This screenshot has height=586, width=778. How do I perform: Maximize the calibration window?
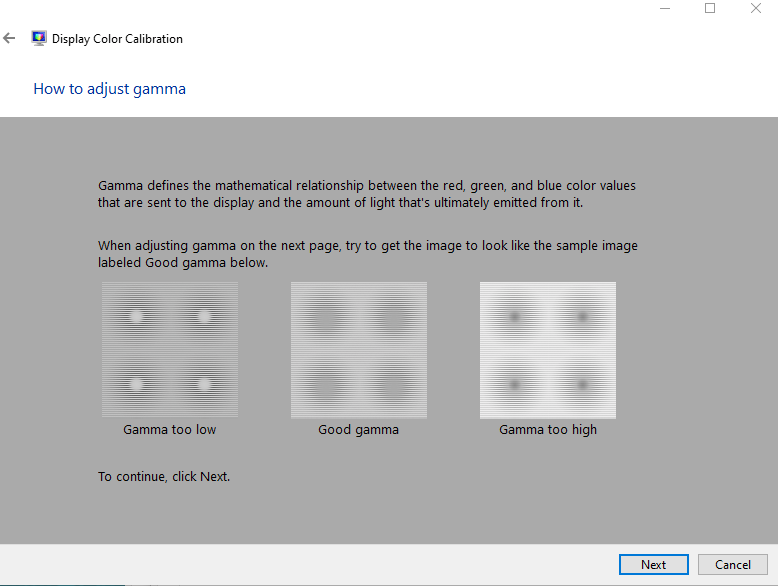(710, 8)
